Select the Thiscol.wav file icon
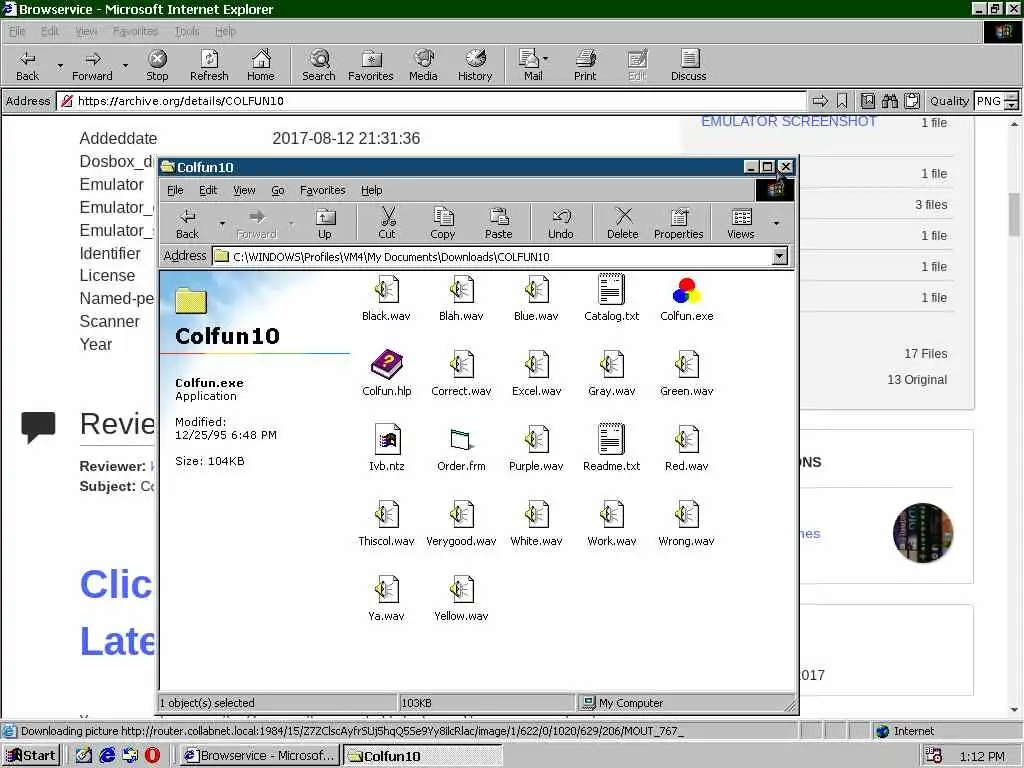This screenshot has height=768, width=1024. (386, 523)
